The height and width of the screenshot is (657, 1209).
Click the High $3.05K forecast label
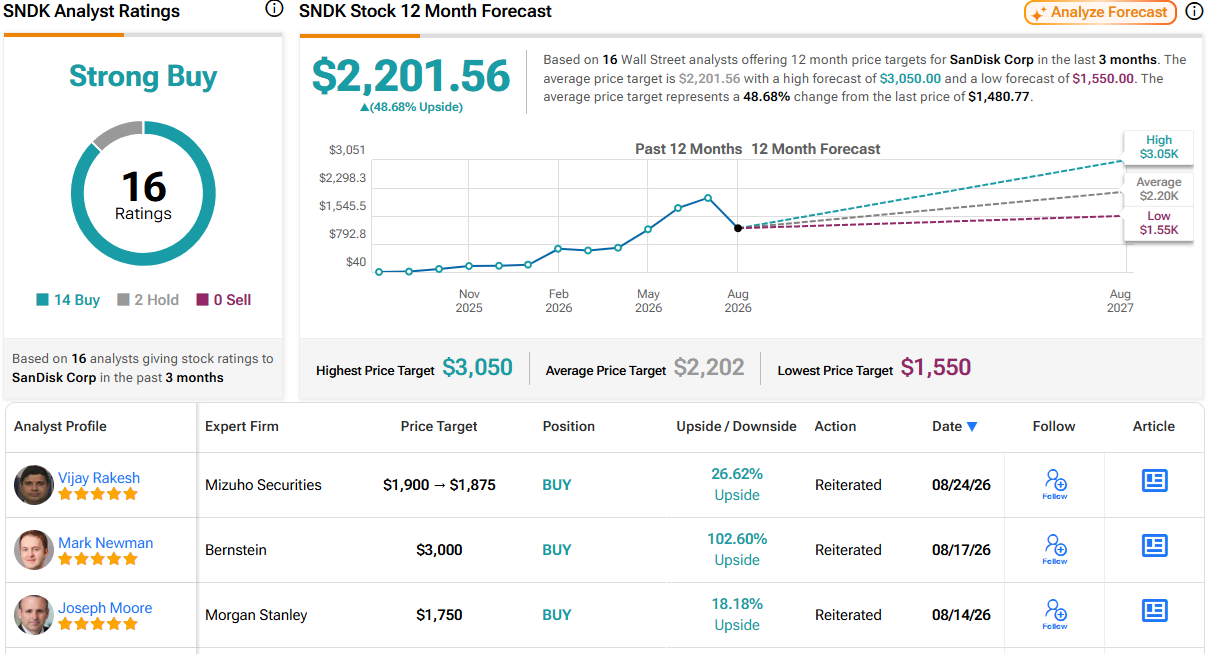pyautogui.click(x=1159, y=148)
